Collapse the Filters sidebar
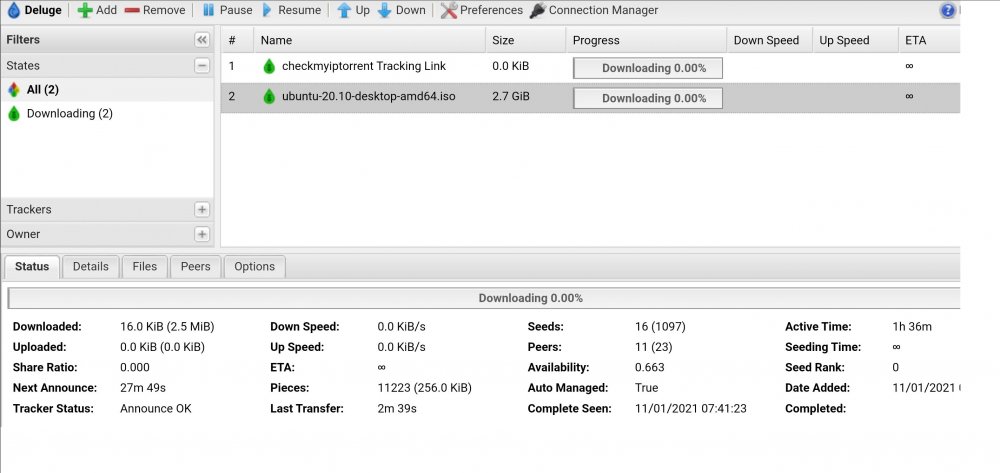The width and height of the screenshot is (1000, 473). (202, 40)
